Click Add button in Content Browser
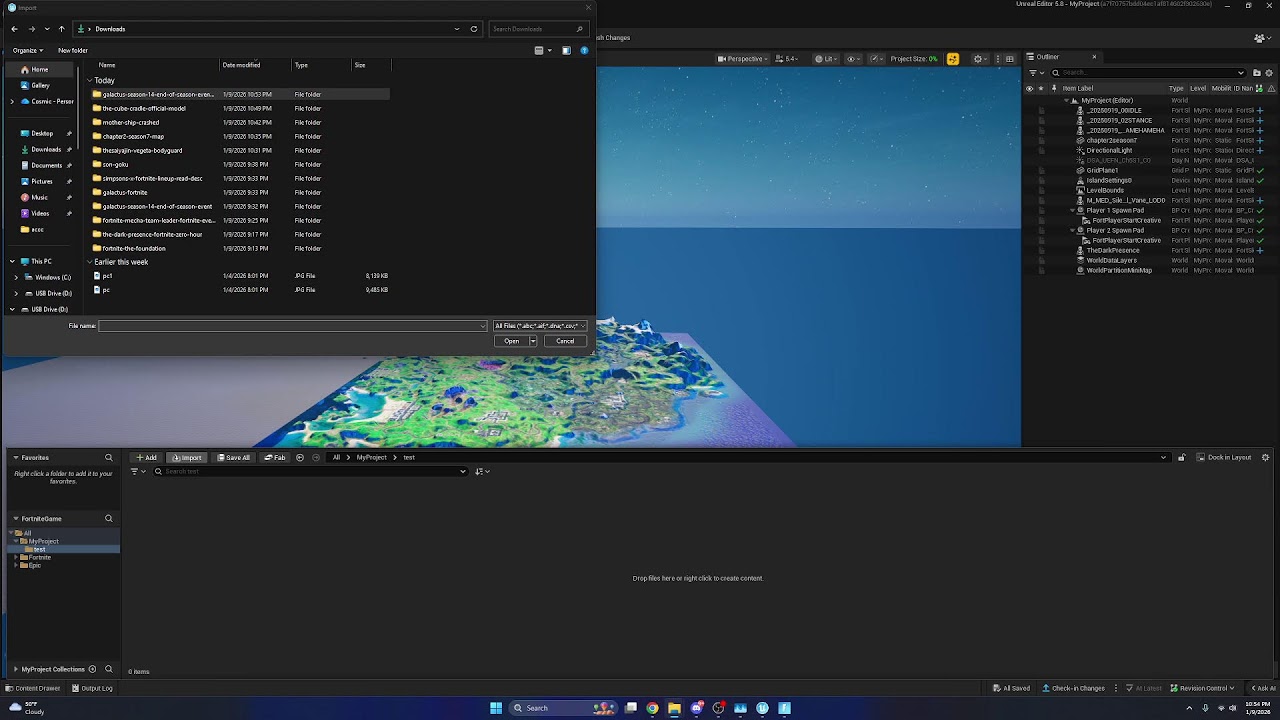Viewport: 1280px width, 720px height. pyautogui.click(x=147, y=458)
